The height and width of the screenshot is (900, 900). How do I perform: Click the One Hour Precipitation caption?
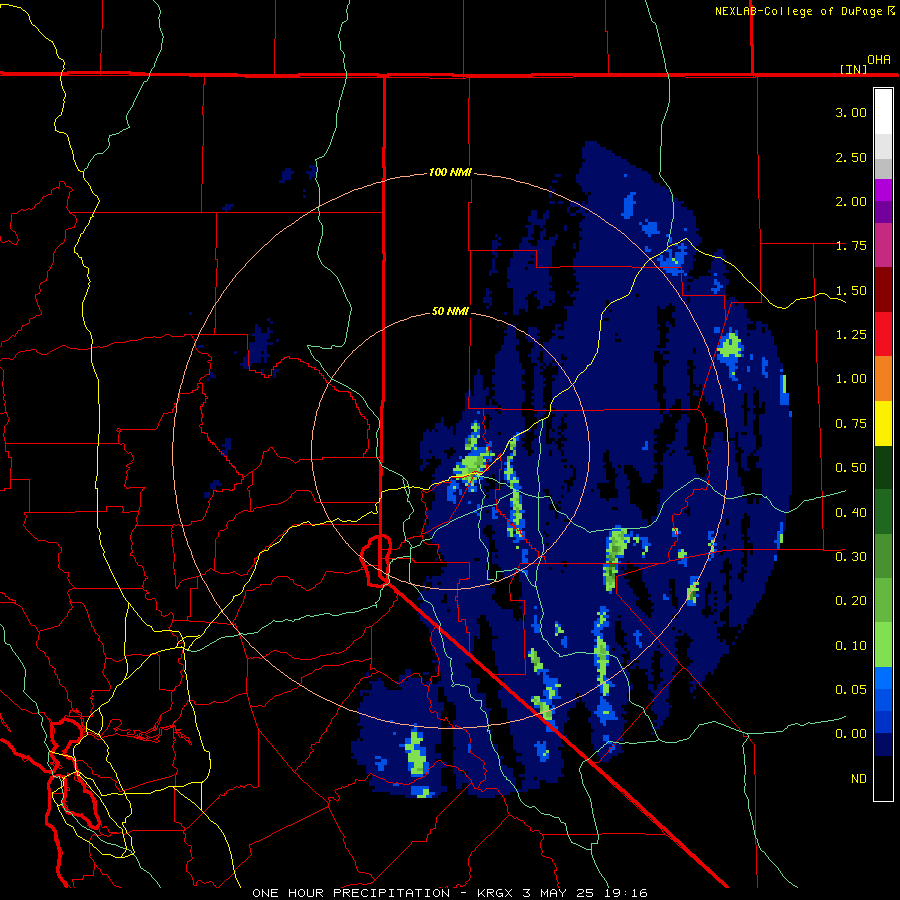(450, 893)
